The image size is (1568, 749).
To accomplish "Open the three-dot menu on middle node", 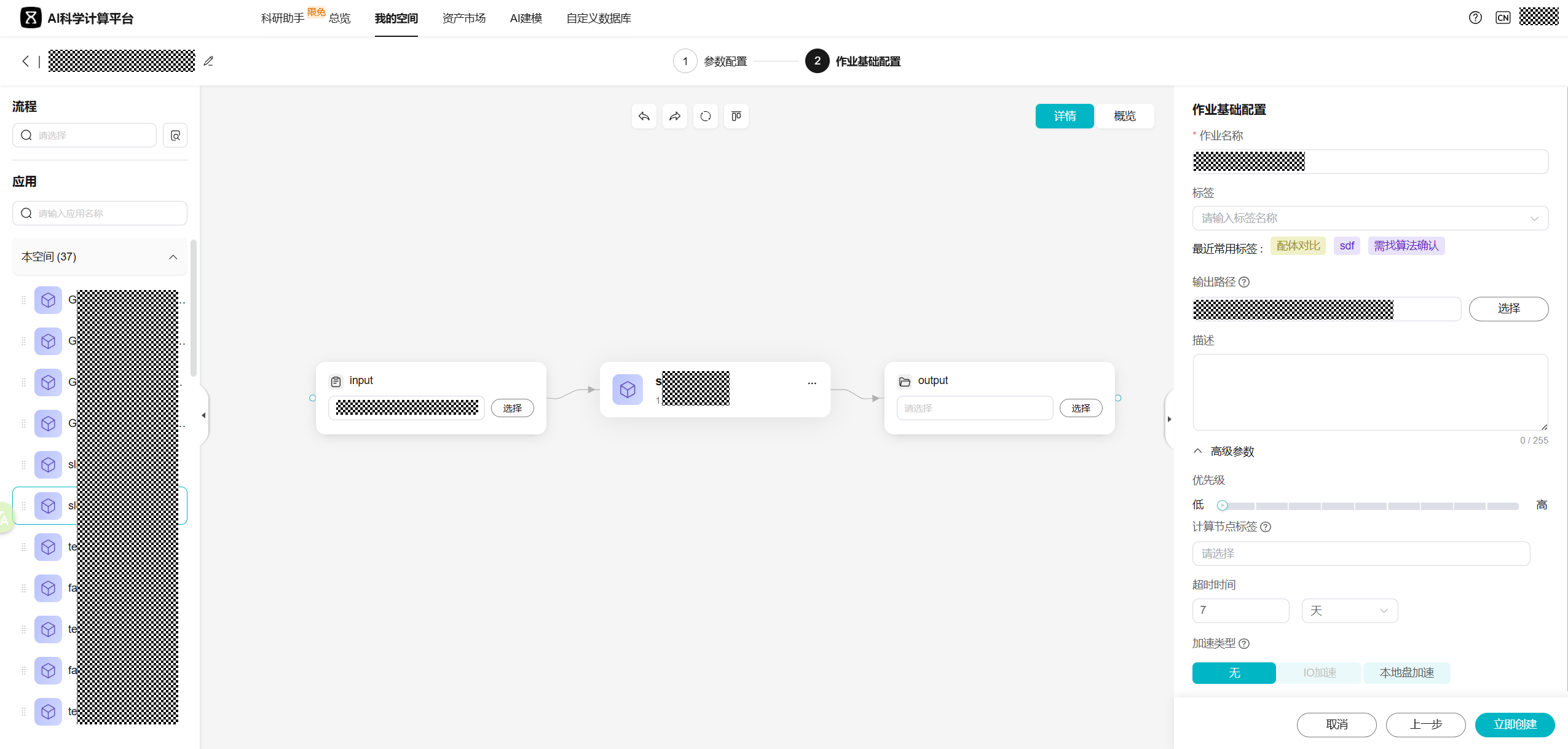I will click(x=811, y=383).
